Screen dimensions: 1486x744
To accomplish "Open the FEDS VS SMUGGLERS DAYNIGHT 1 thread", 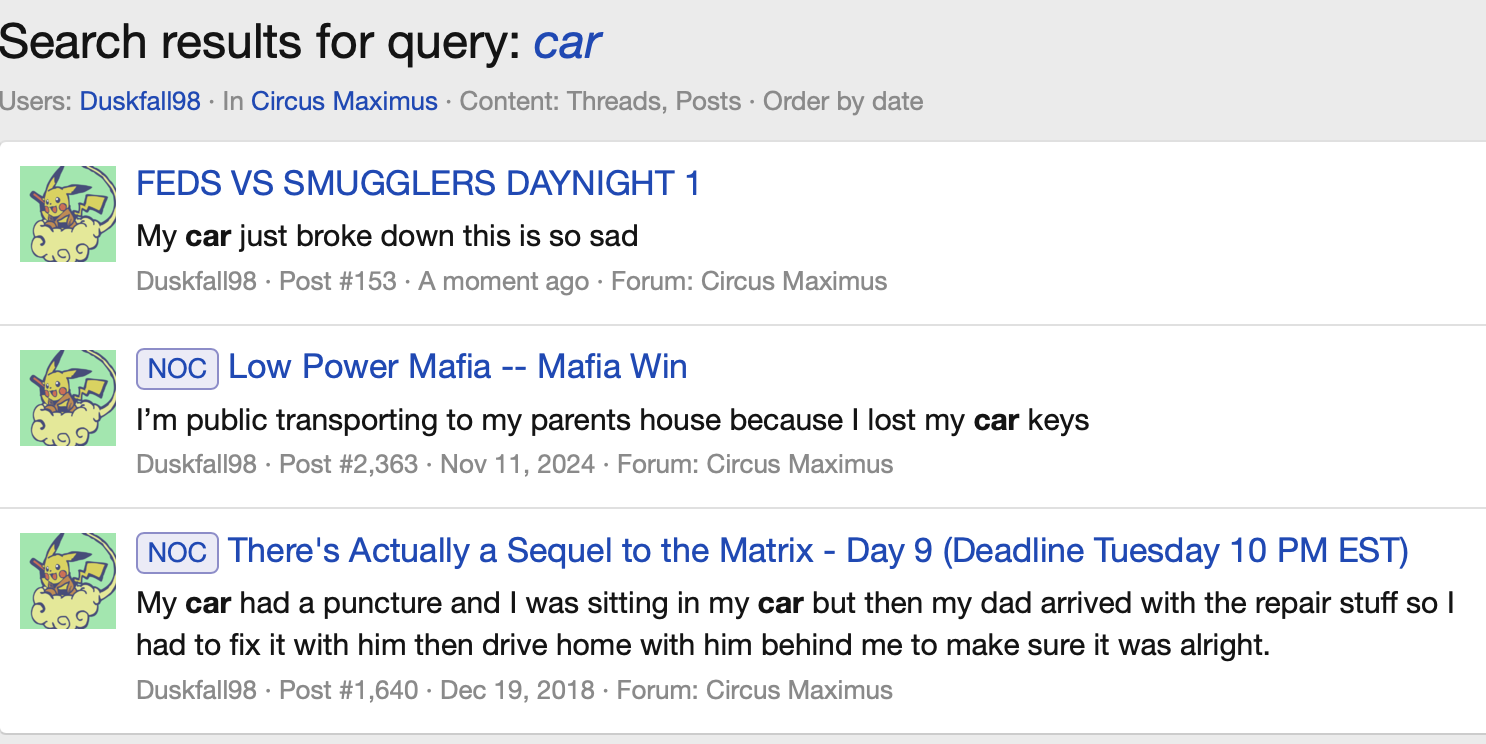I will tap(418, 184).
